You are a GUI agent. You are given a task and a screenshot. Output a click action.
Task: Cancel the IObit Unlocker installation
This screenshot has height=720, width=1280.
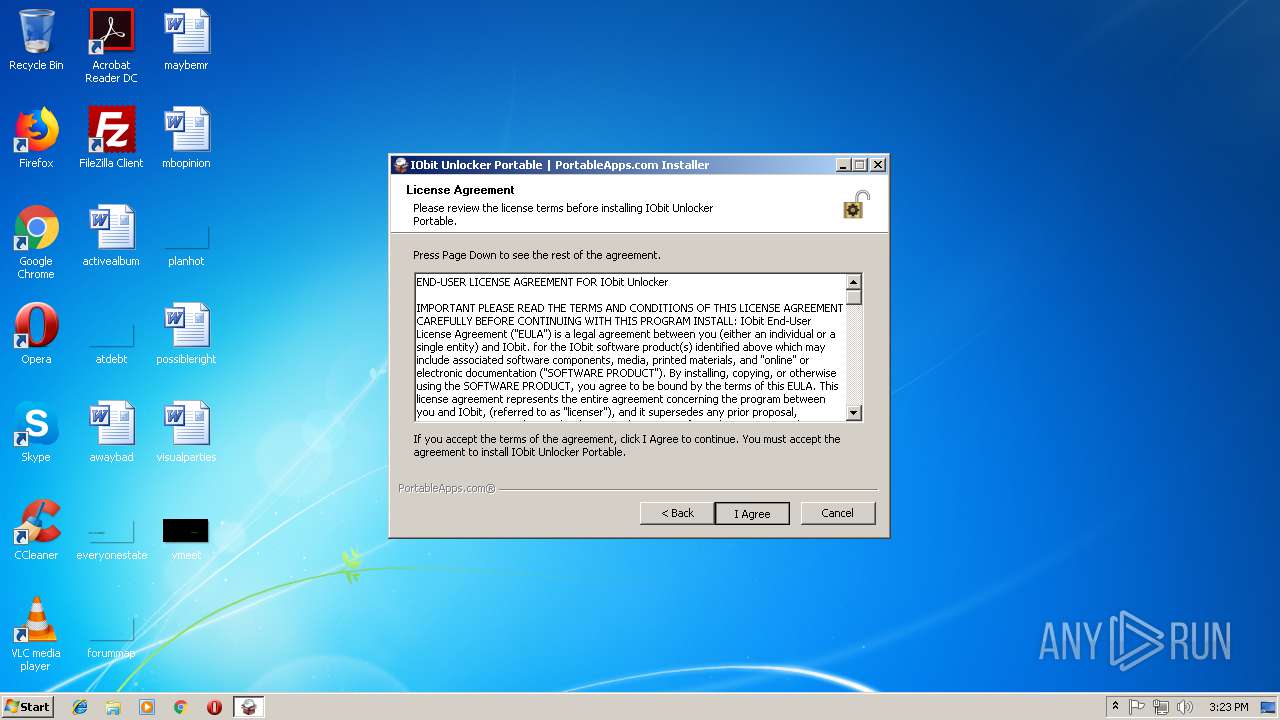pos(837,513)
